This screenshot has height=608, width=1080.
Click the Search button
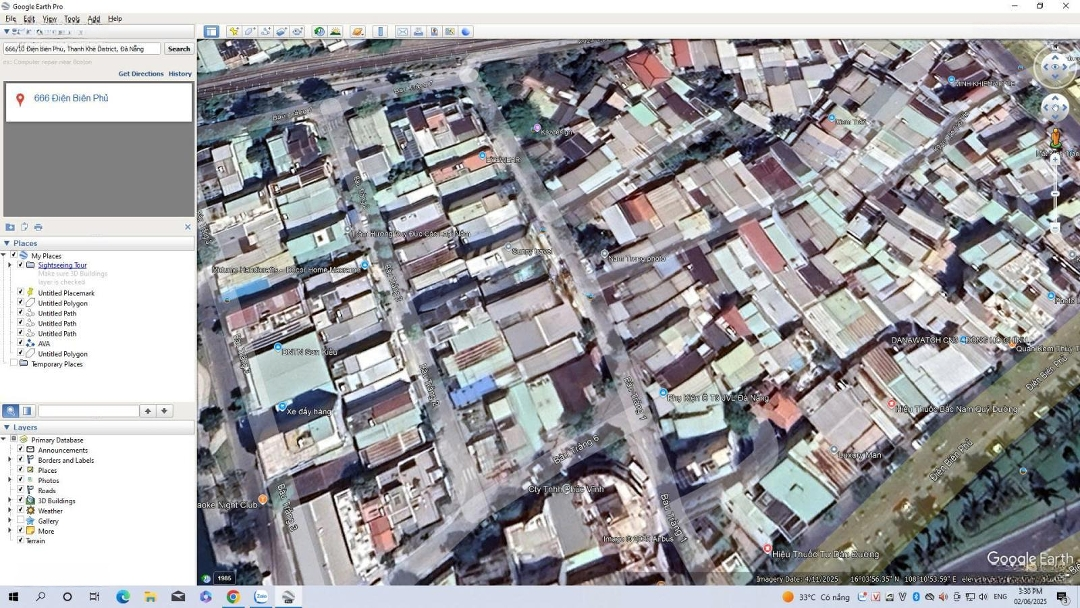click(179, 48)
